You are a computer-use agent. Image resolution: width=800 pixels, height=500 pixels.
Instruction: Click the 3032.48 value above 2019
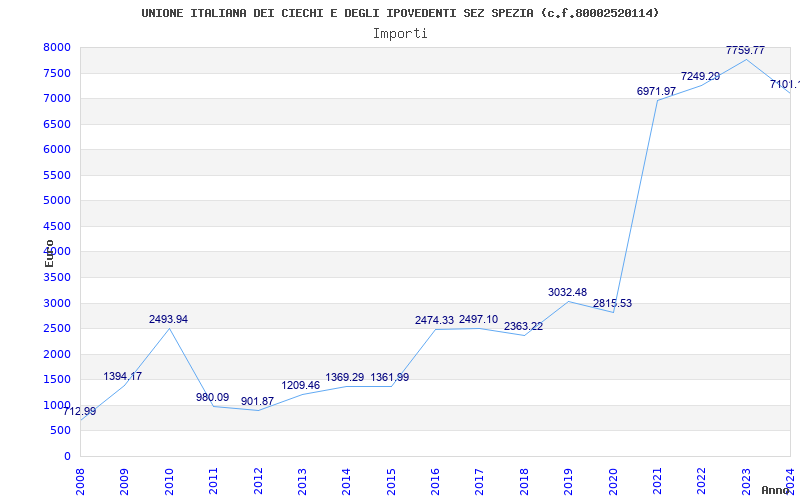(x=567, y=293)
